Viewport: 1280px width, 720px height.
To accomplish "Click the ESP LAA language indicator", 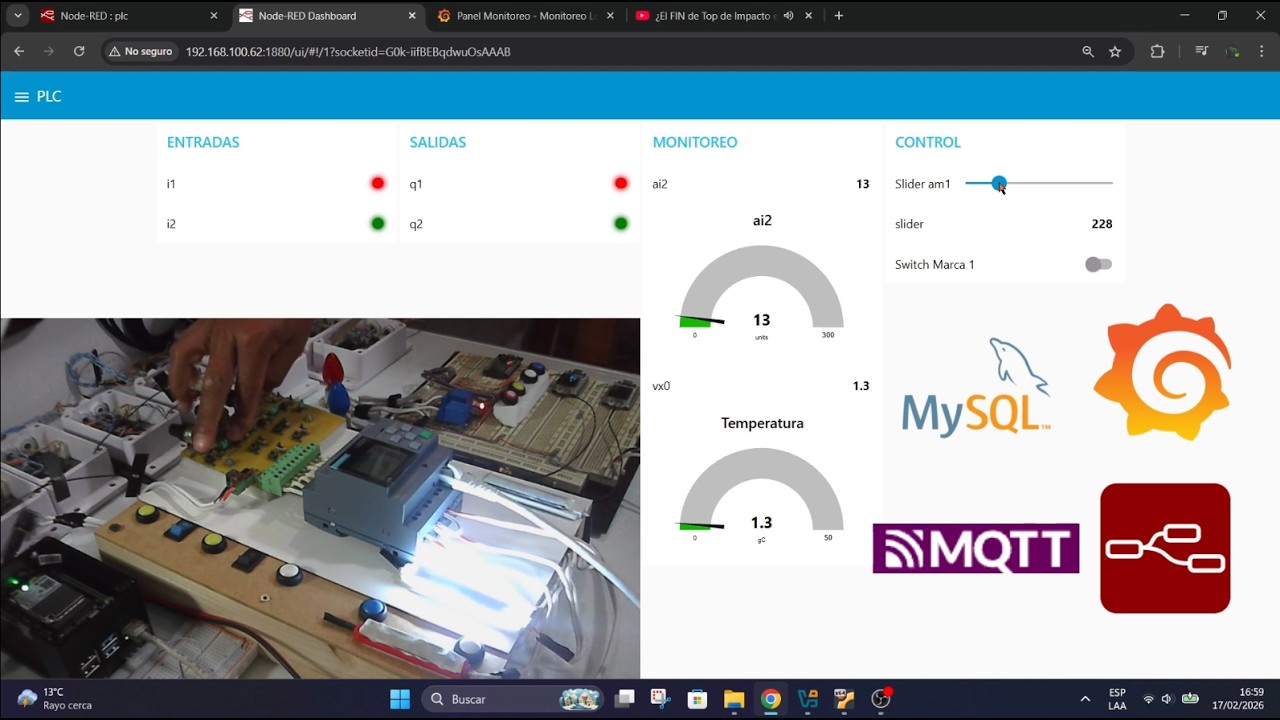I will click(1117, 699).
